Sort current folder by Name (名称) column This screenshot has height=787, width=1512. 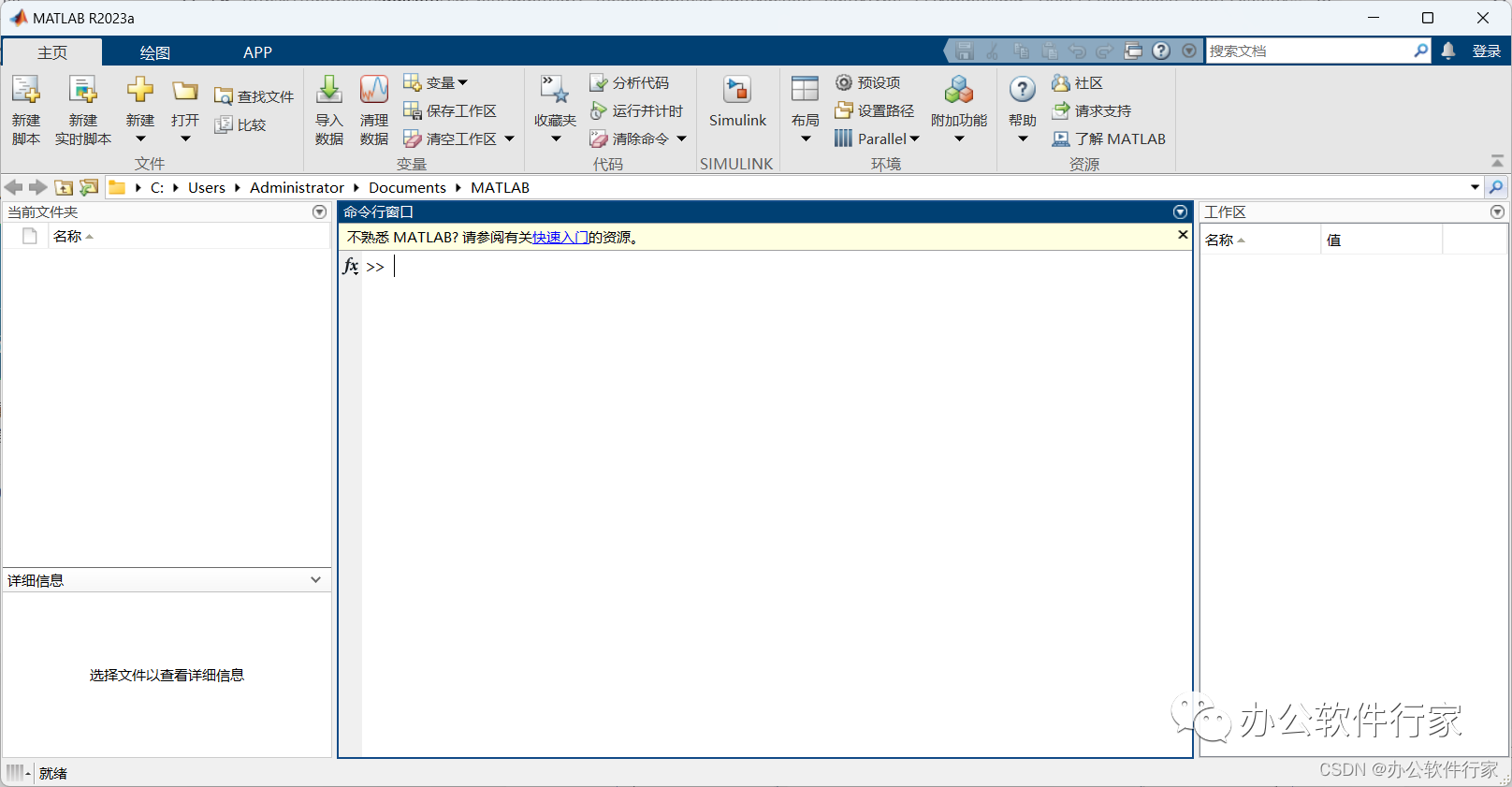(x=73, y=236)
